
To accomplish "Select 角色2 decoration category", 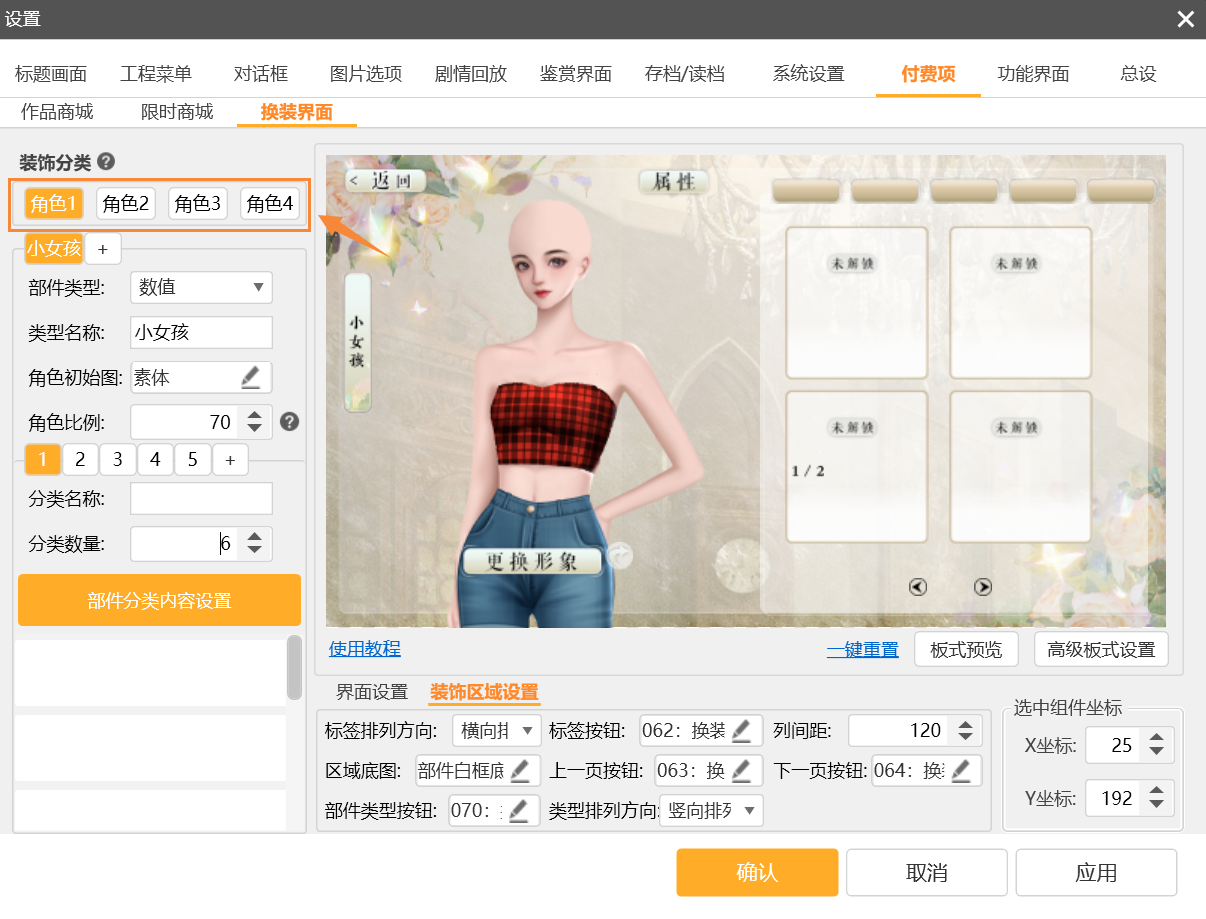I will pyautogui.click(x=126, y=204).
